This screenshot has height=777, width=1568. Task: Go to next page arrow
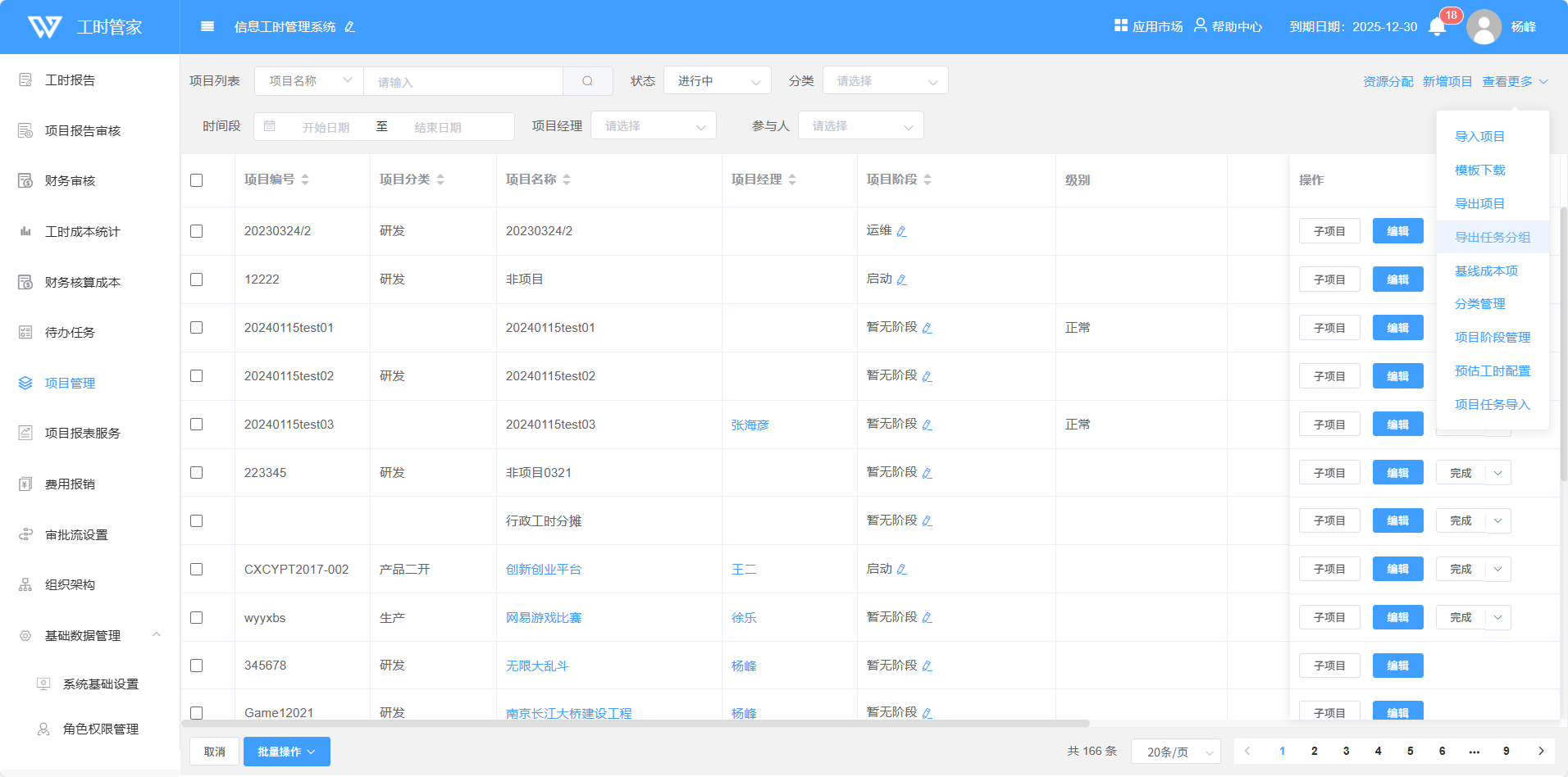coord(1541,751)
